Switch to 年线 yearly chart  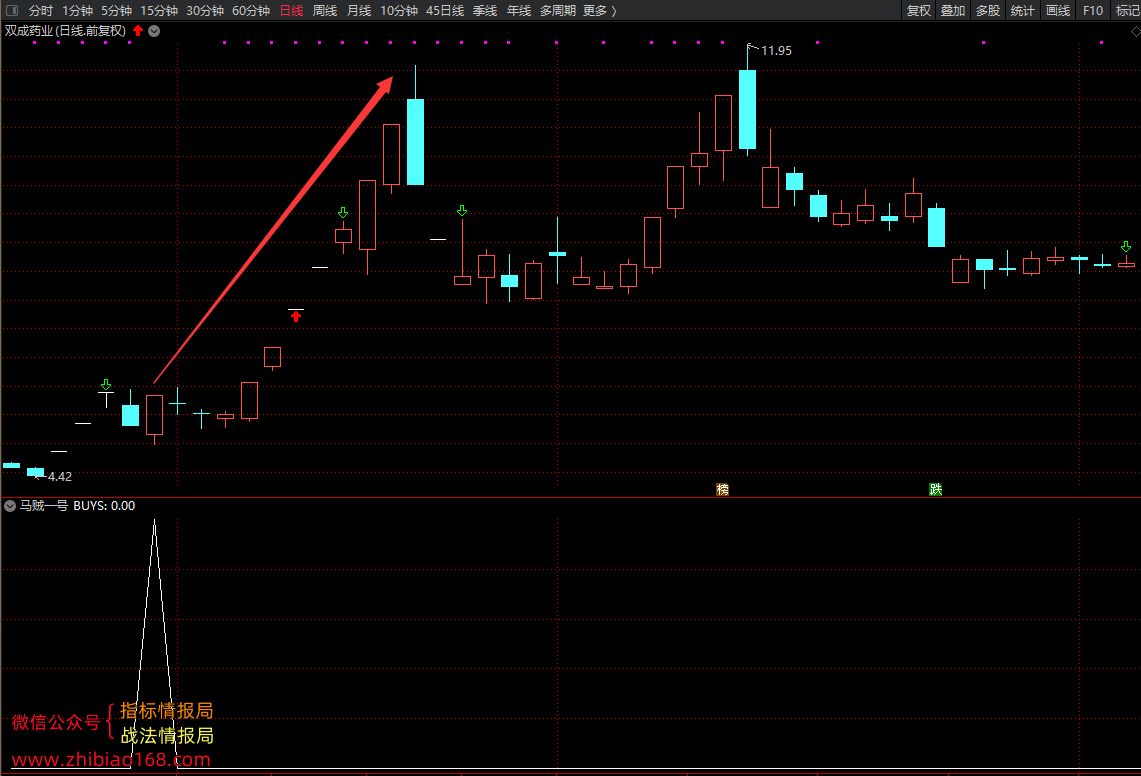coord(519,10)
